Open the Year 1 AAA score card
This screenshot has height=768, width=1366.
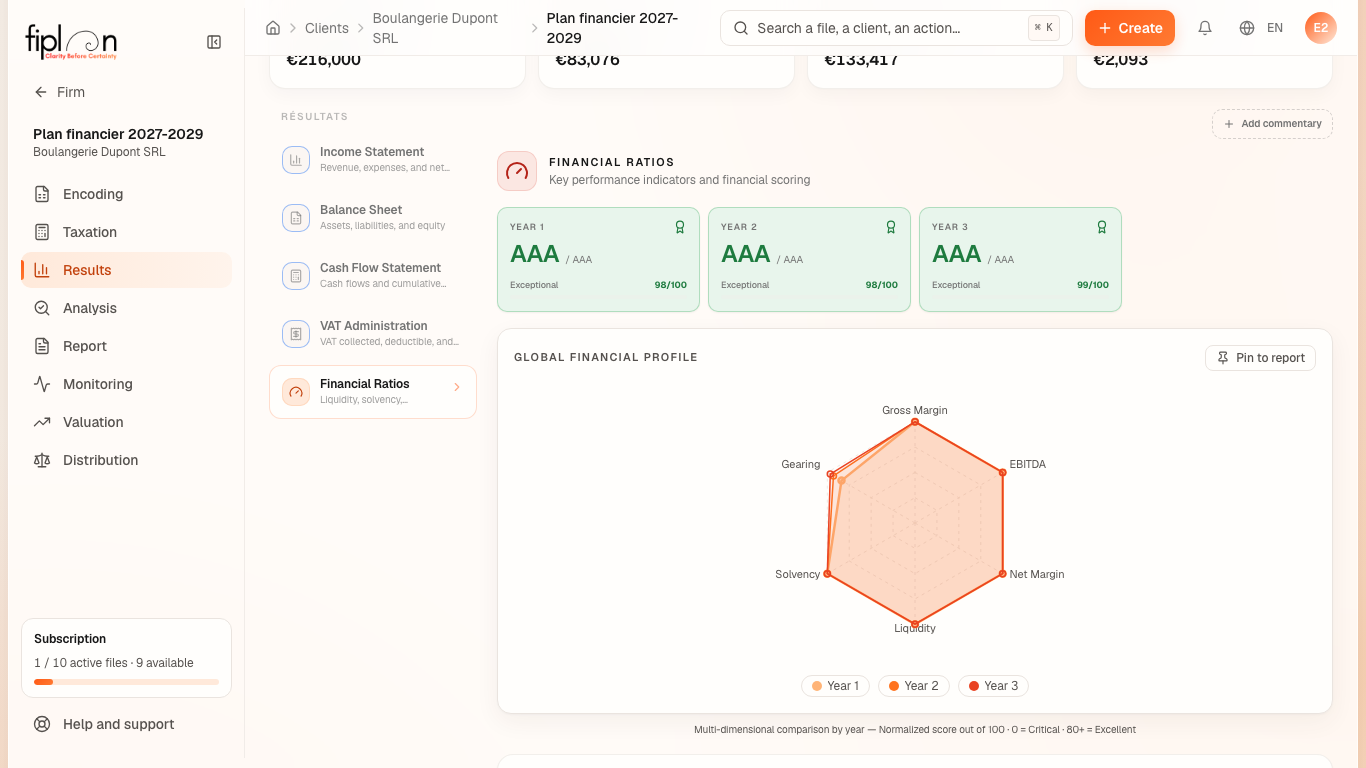(598, 259)
